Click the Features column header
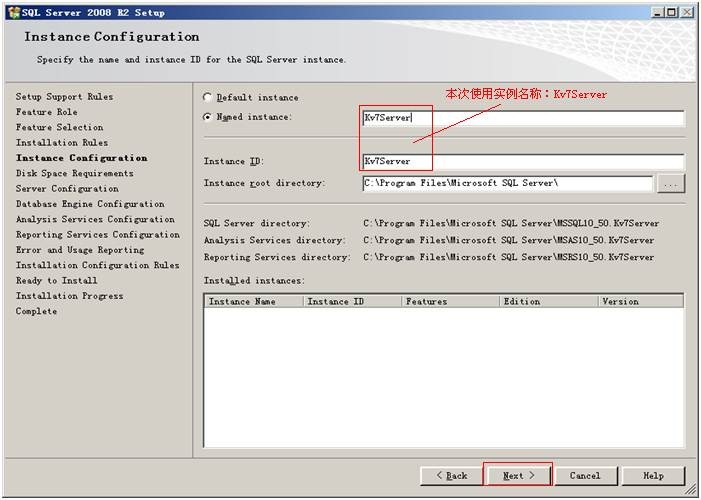The image size is (701, 500). click(450, 301)
